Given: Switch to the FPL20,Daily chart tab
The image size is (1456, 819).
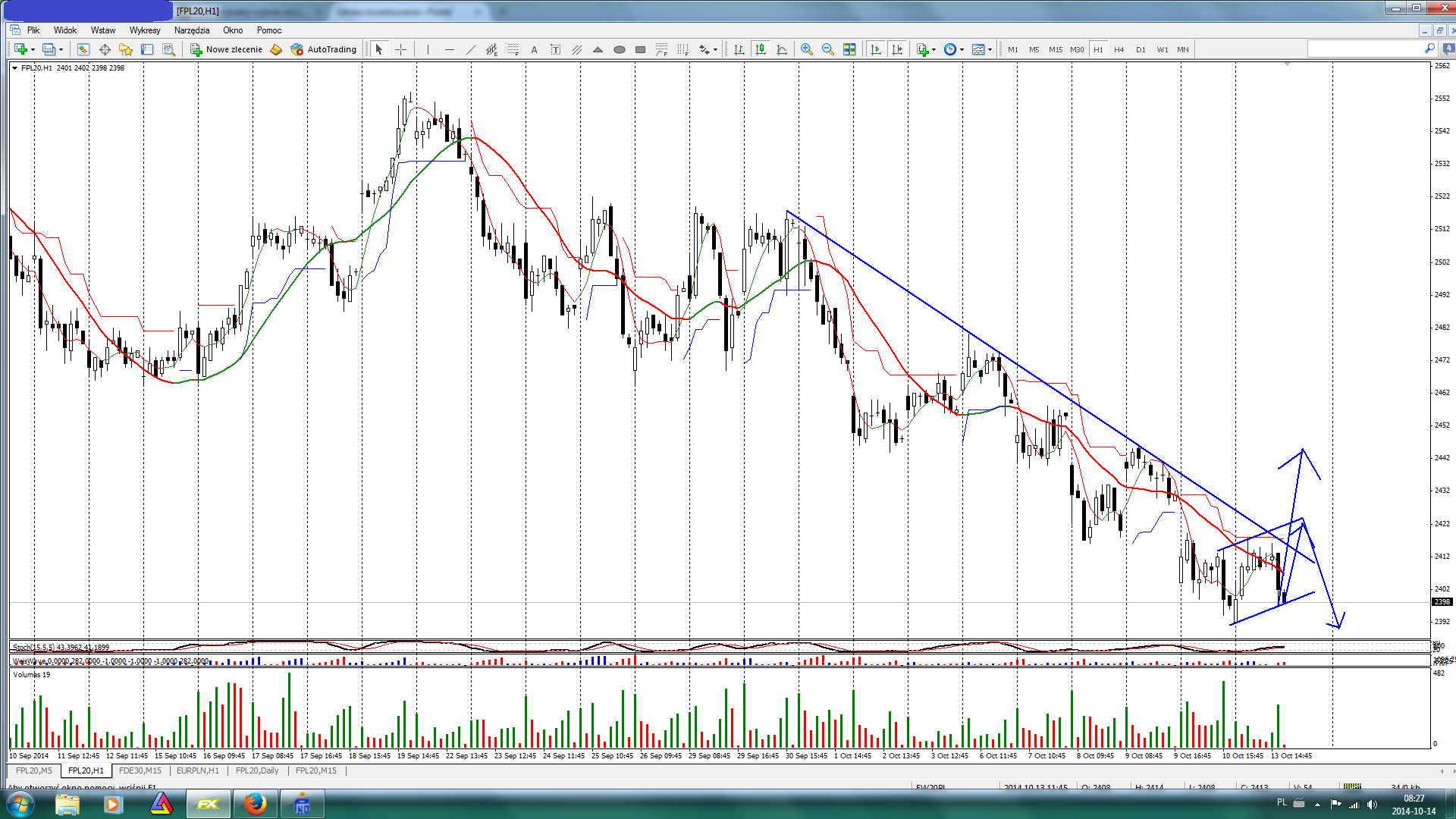Looking at the screenshot, I should point(257,770).
